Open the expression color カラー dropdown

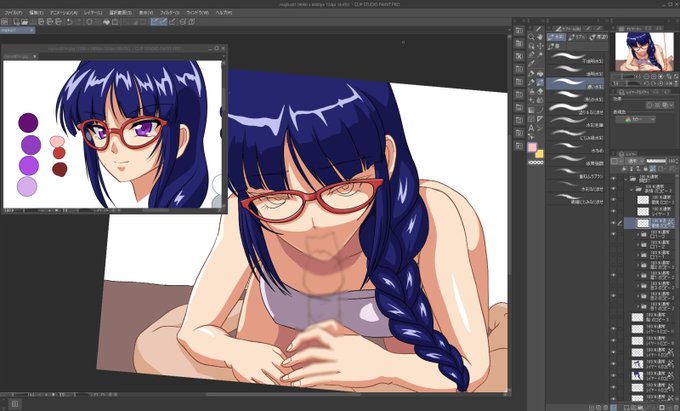pos(636,120)
